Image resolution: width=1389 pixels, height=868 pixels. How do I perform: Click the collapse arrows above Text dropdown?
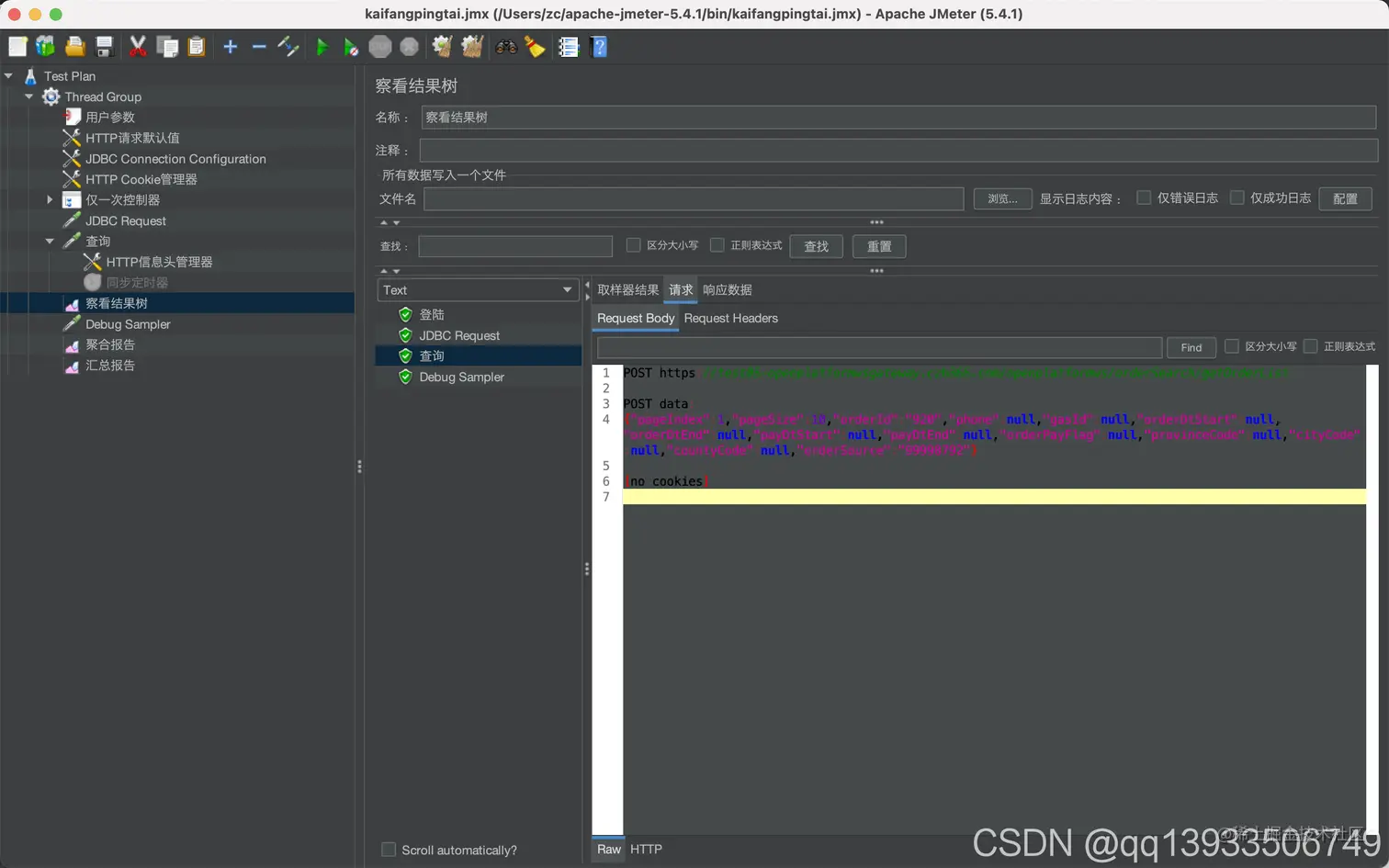pos(390,272)
